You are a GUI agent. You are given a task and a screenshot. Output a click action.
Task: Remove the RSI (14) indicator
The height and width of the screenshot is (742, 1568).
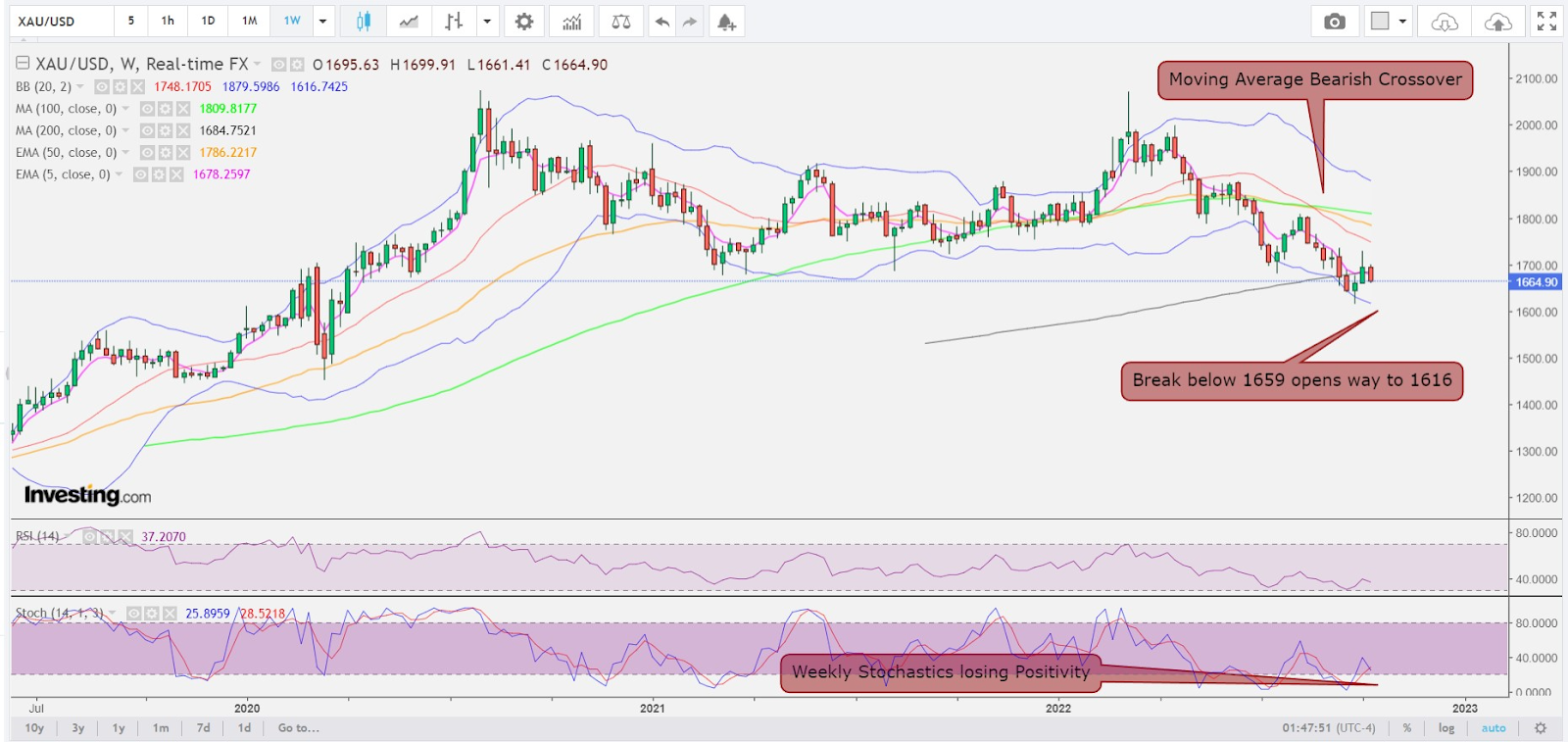125,536
